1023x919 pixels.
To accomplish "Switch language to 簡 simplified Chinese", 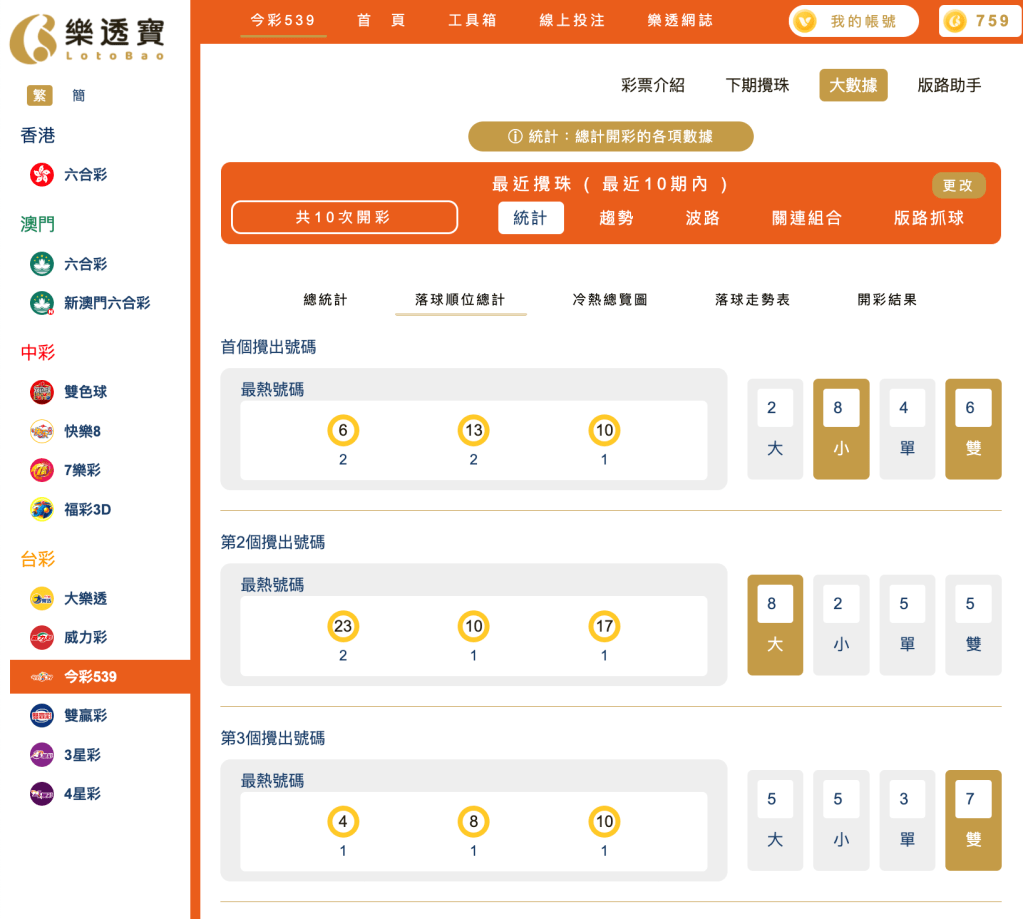I will 78,95.
